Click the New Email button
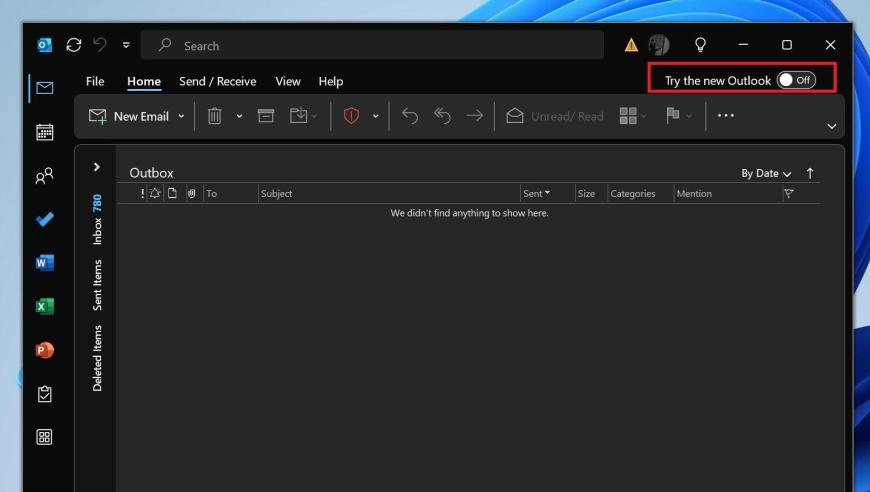 (129, 116)
